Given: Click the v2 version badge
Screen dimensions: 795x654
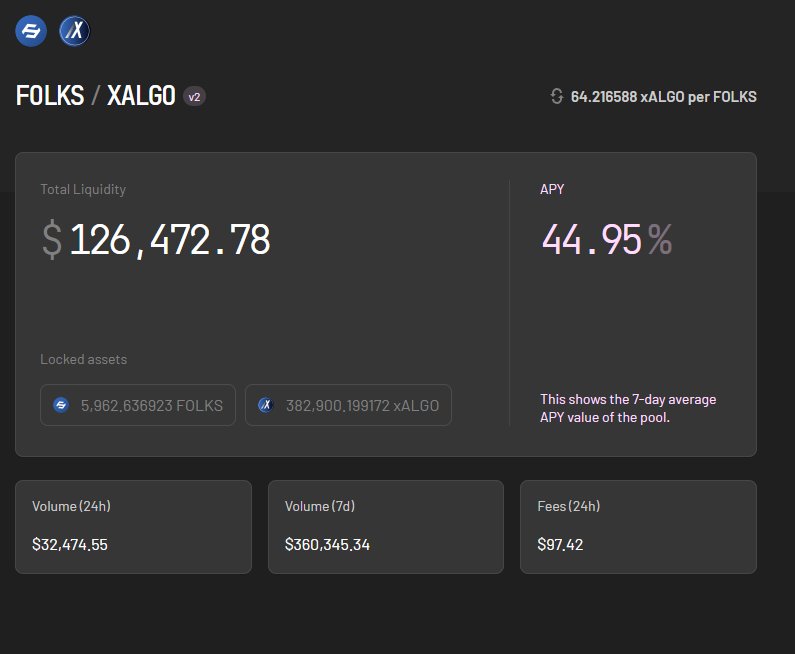Looking at the screenshot, I should coord(194,97).
